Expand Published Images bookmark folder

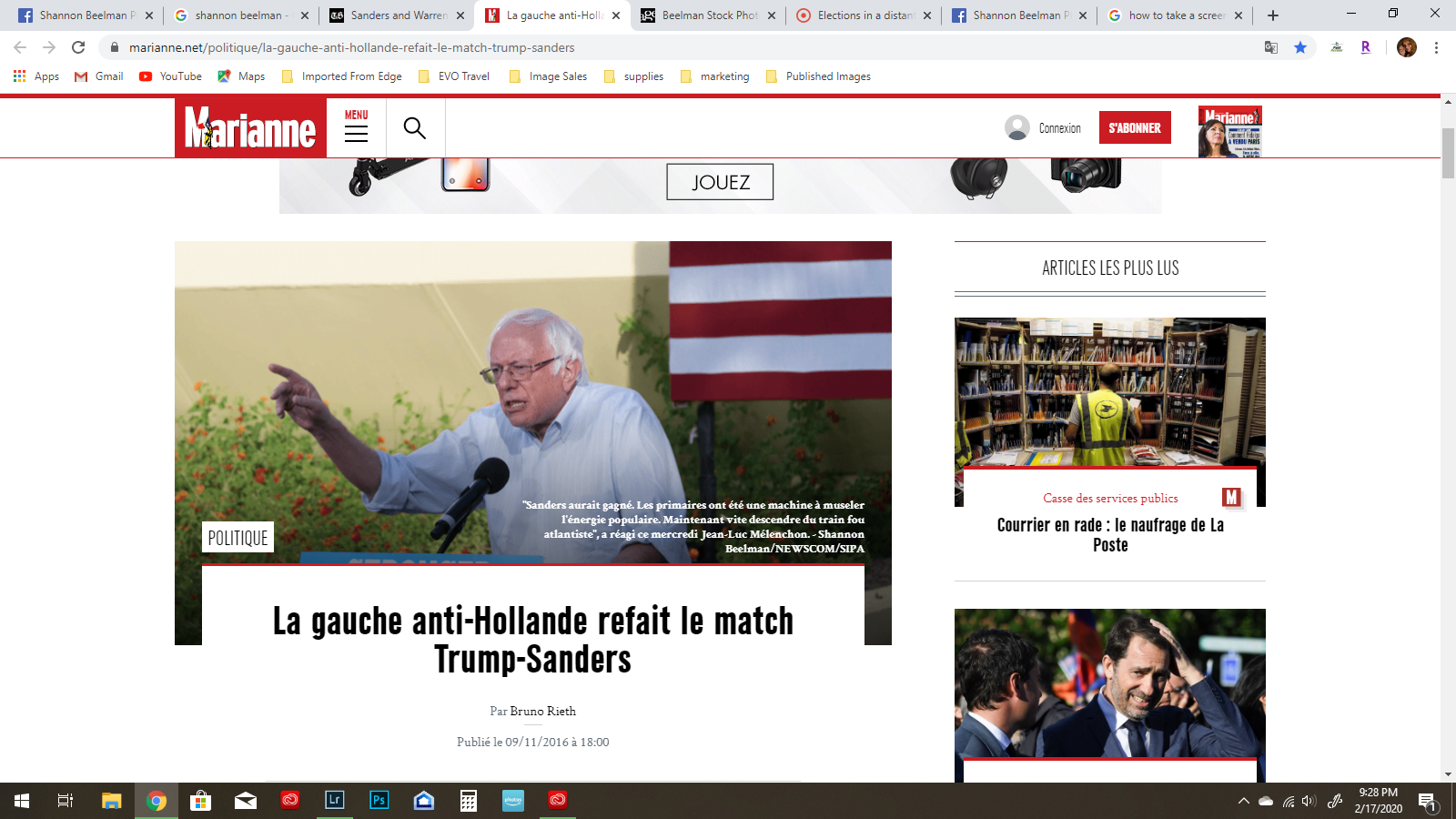click(x=818, y=76)
